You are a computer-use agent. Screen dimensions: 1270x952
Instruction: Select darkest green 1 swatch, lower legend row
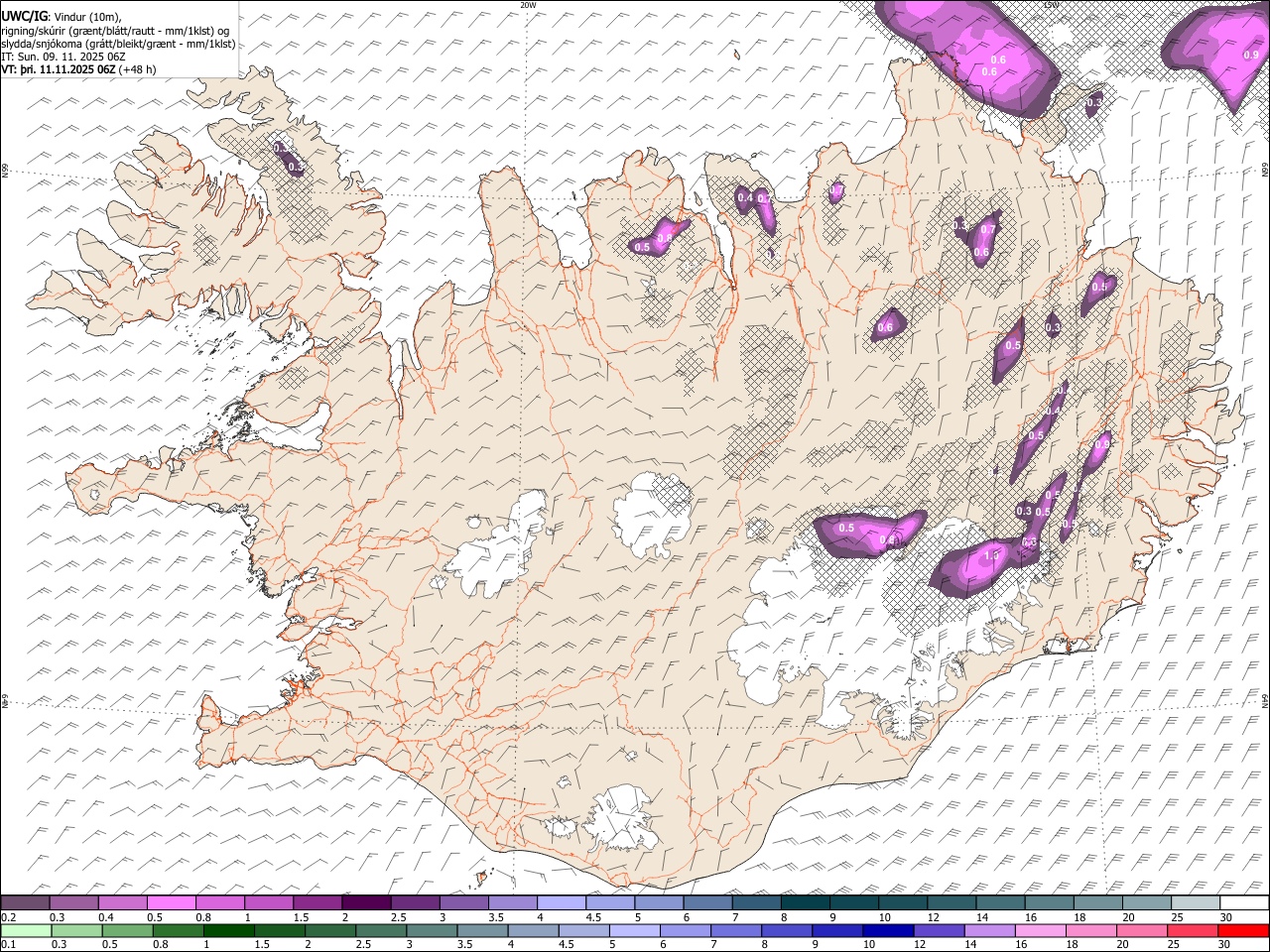point(228,930)
